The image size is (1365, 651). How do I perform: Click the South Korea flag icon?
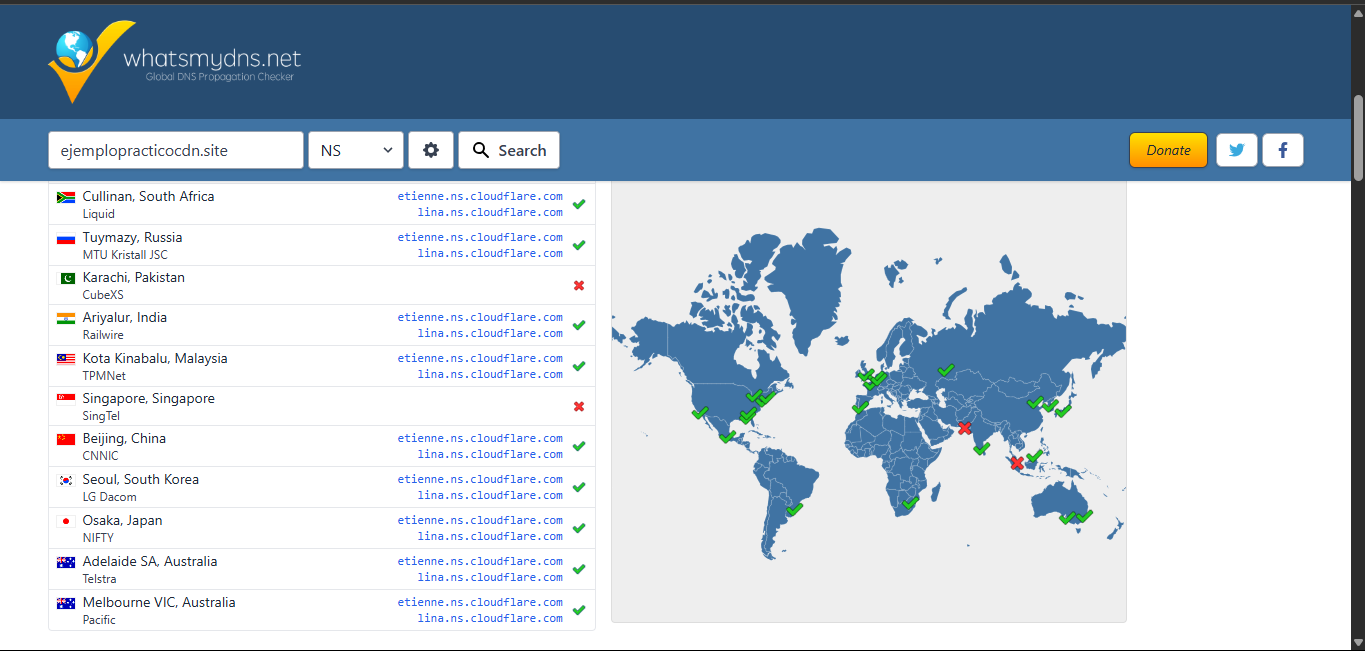click(66, 480)
